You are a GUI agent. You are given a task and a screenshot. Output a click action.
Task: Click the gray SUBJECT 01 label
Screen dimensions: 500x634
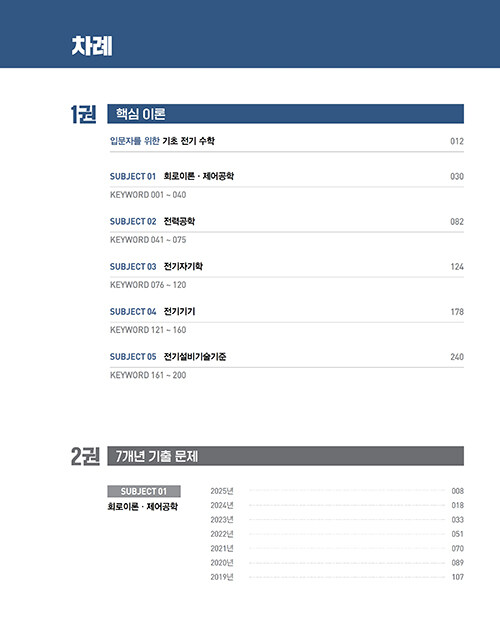click(x=144, y=491)
